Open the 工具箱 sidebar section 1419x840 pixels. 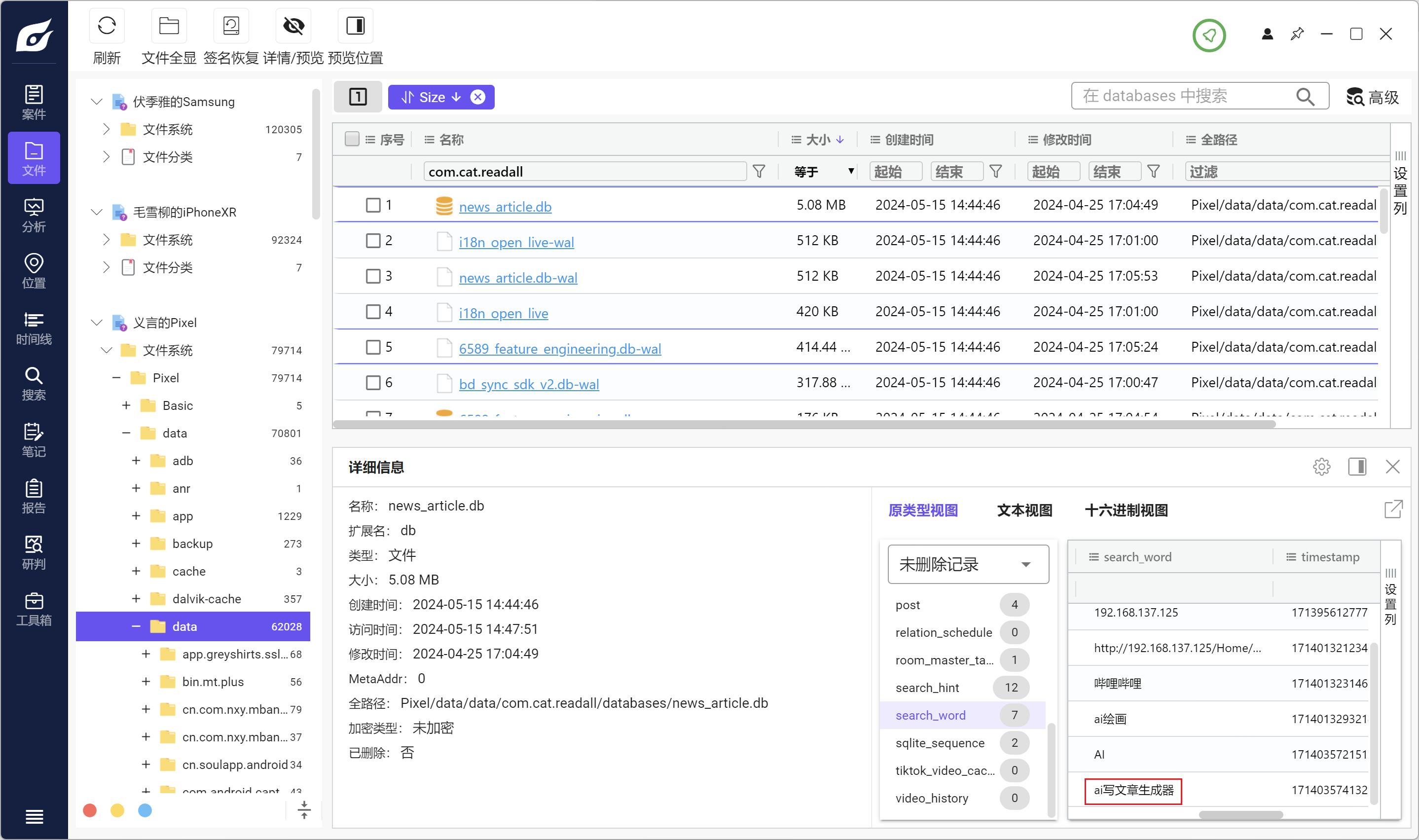point(34,609)
